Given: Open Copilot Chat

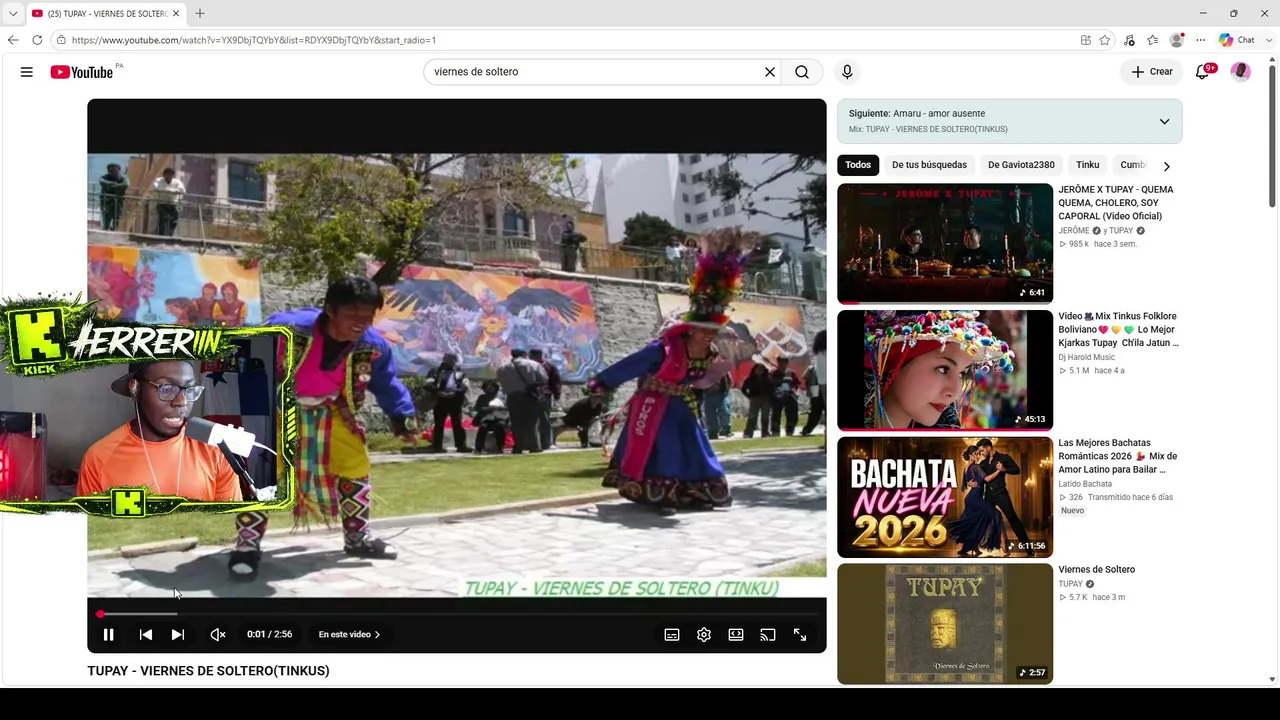Looking at the screenshot, I should pos(1237,40).
